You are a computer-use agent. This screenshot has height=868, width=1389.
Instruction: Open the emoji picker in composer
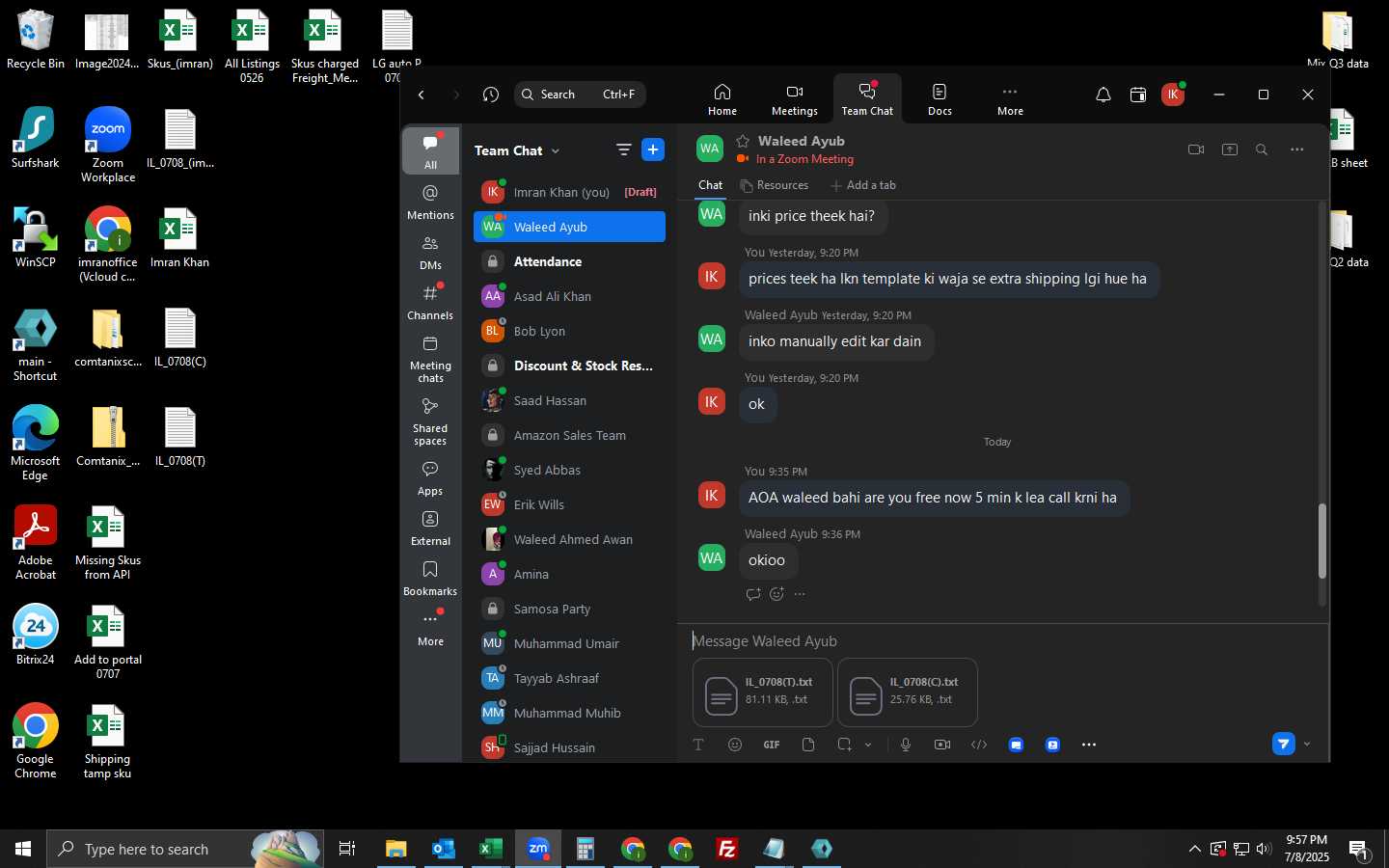pyautogui.click(x=735, y=745)
